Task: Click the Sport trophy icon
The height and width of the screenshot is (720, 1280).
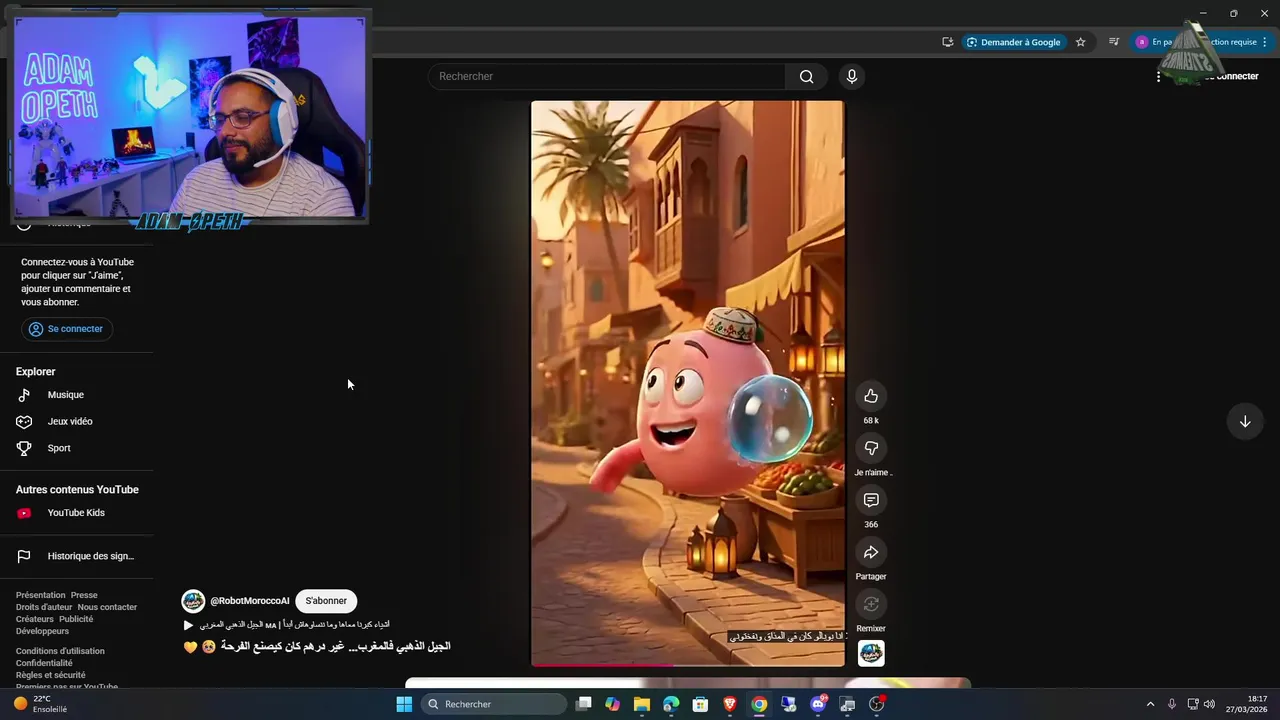Action: pos(24,448)
